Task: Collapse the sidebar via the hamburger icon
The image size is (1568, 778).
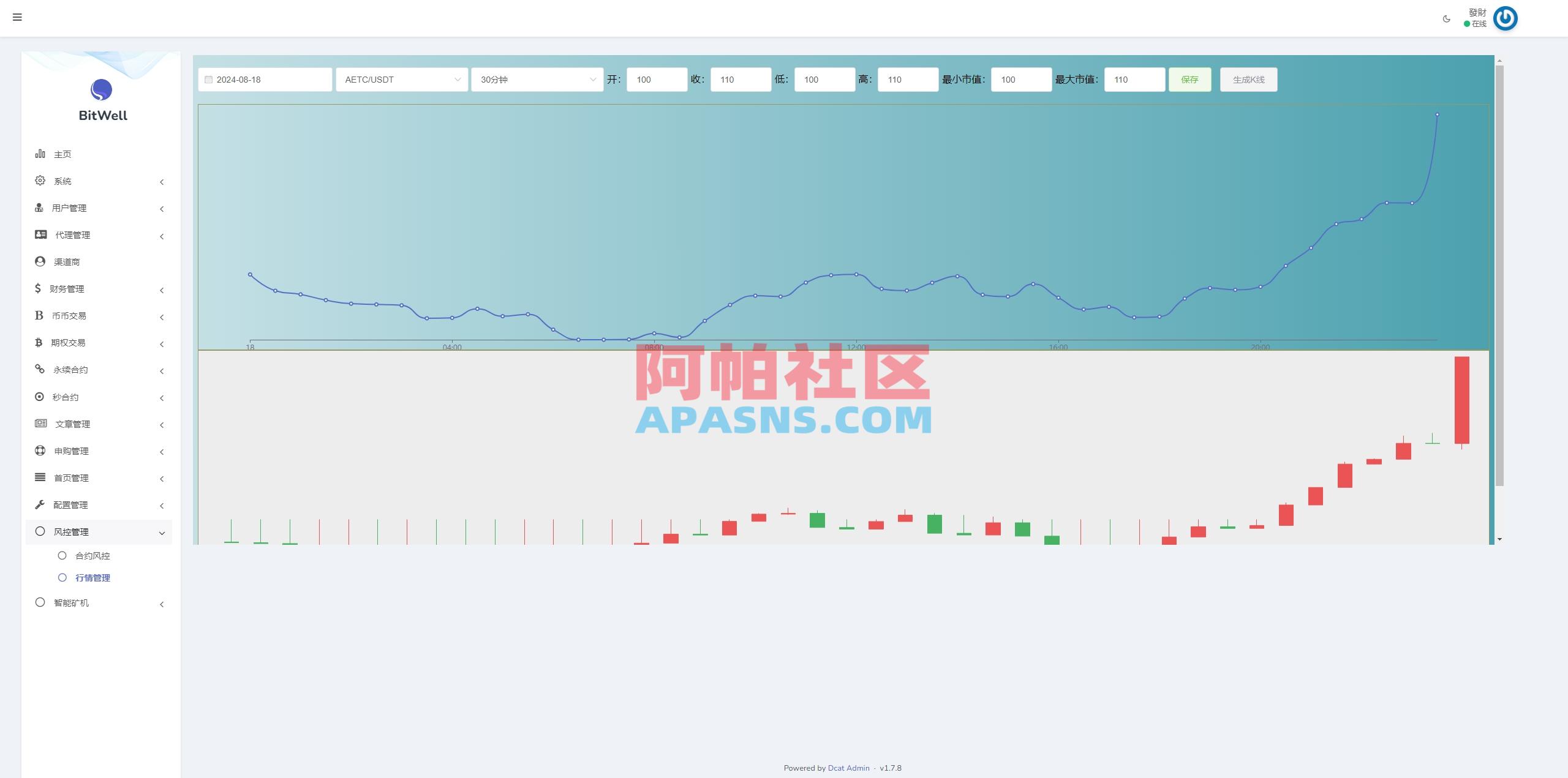Action: pyautogui.click(x=17, y=17)
